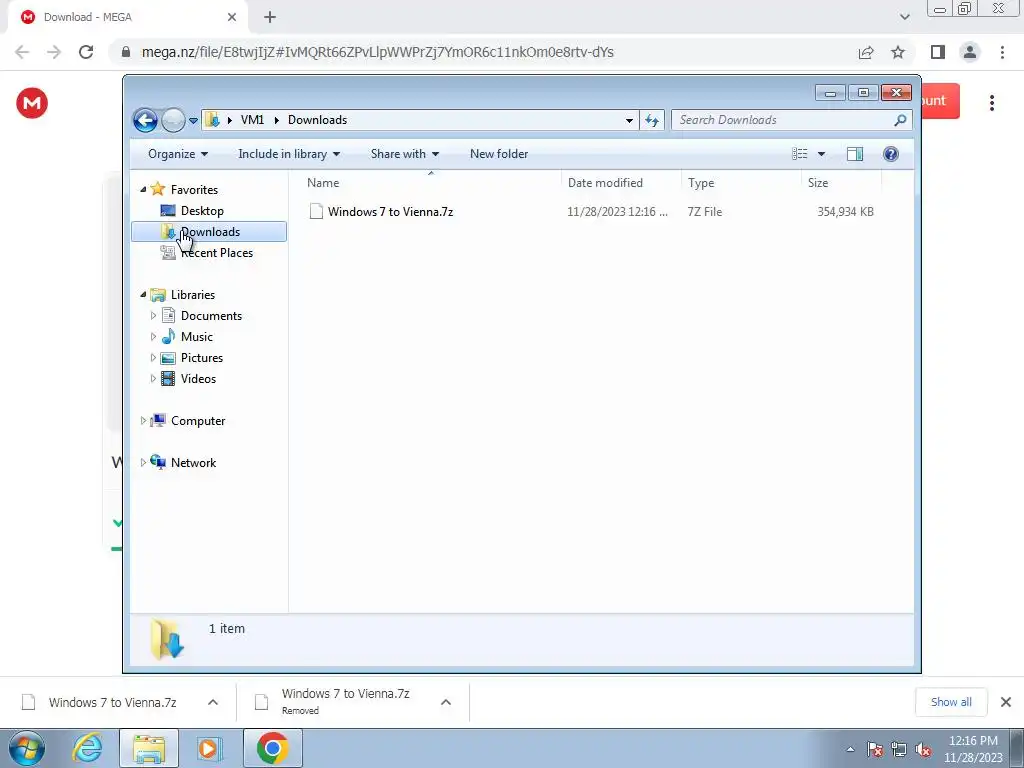Sort by the Name column header
Screen dimensions: 1024x768
click(x=430, y=183)
